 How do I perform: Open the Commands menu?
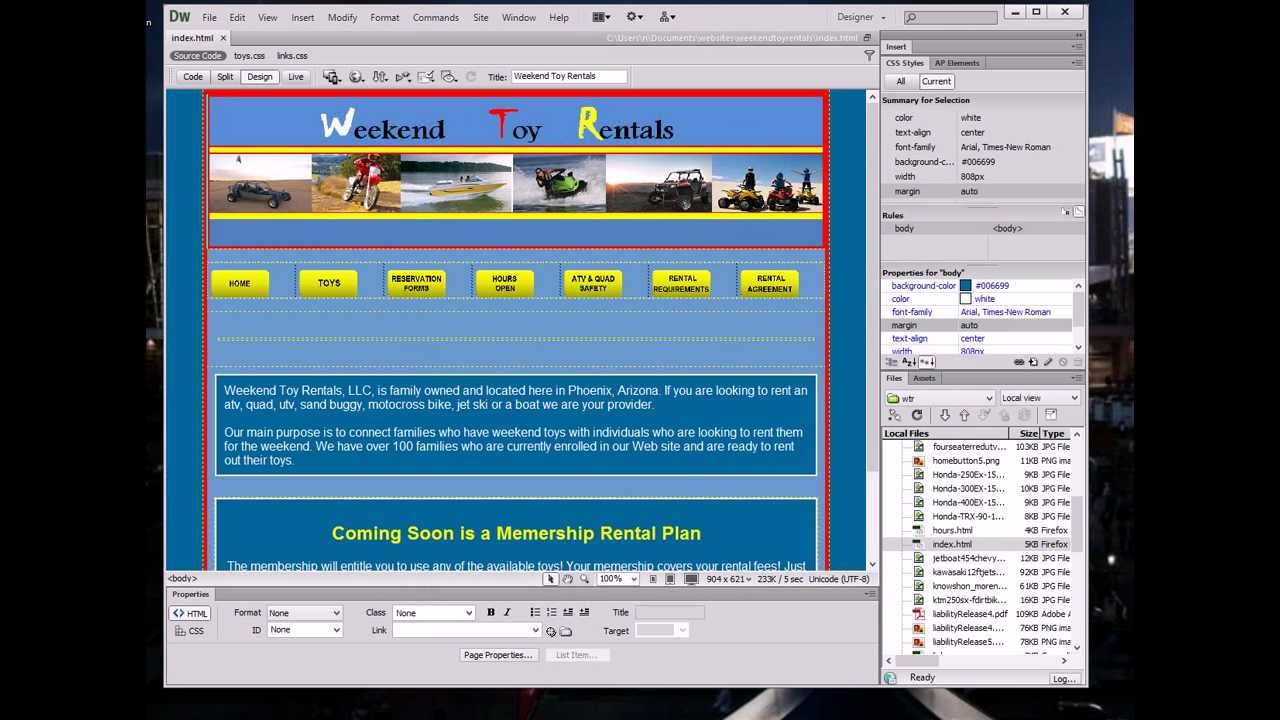(435, 17)
